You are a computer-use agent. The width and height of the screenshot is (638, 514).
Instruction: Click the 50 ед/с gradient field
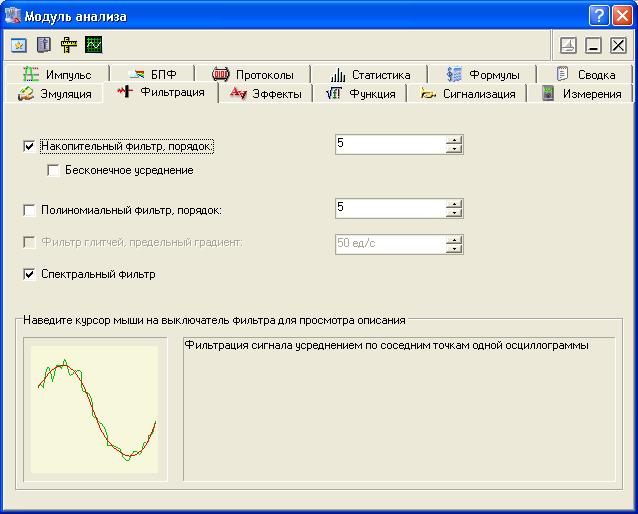(391, 245)
